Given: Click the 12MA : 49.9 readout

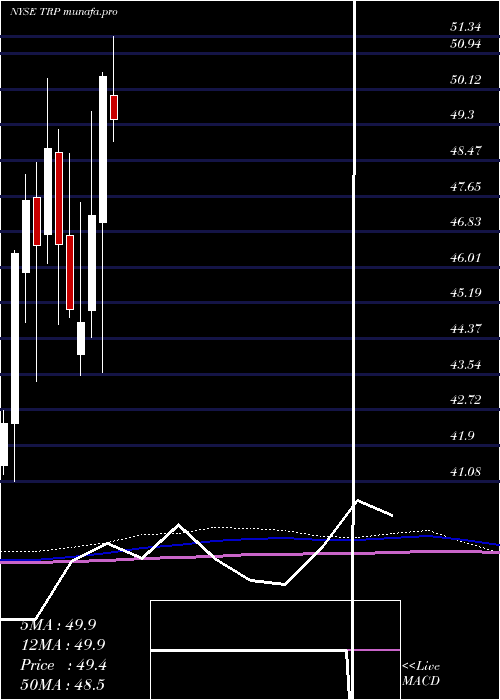Looking at the screenshot, I should [x=63, y=645].
